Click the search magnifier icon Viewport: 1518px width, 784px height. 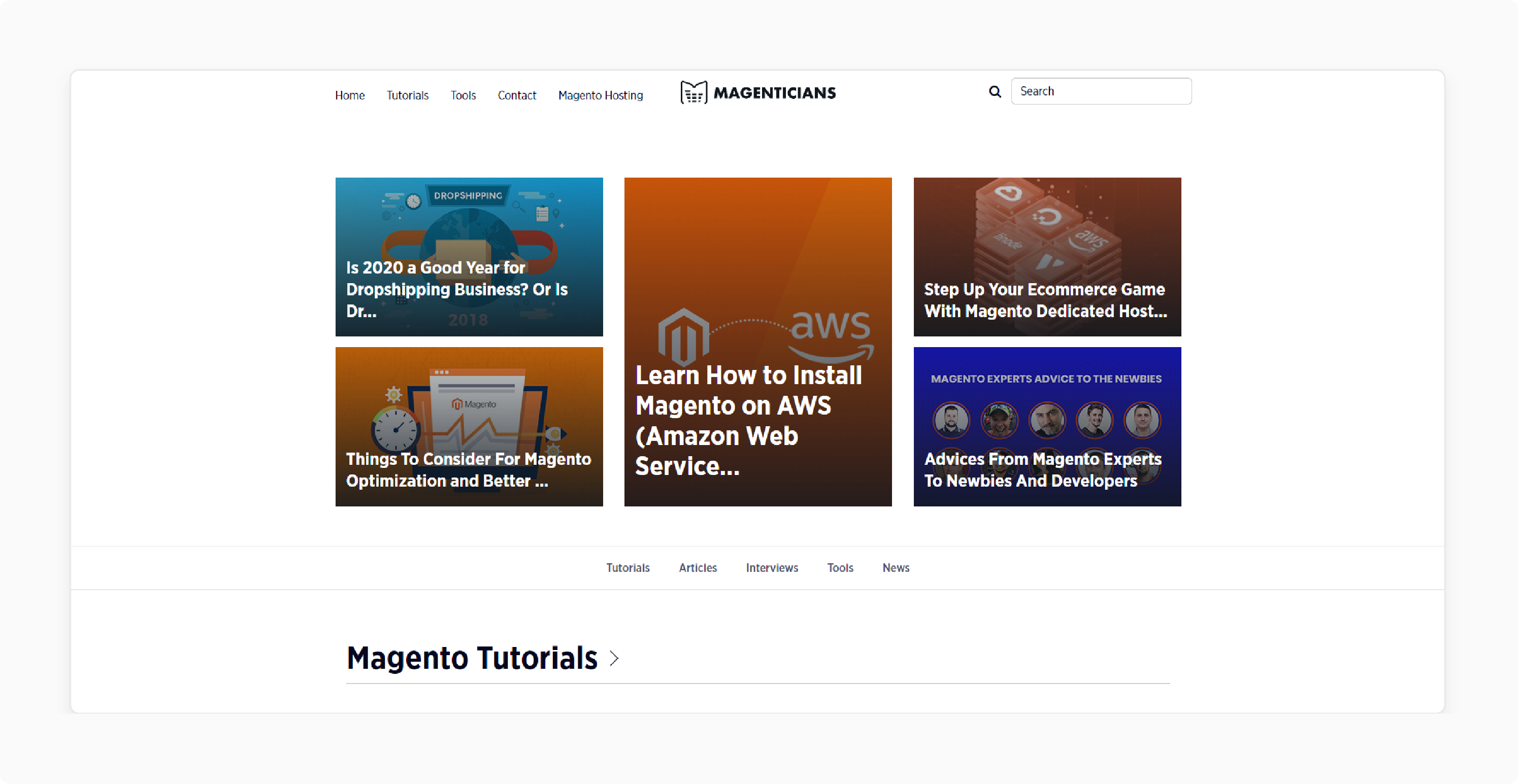click(x=995, y=91)
